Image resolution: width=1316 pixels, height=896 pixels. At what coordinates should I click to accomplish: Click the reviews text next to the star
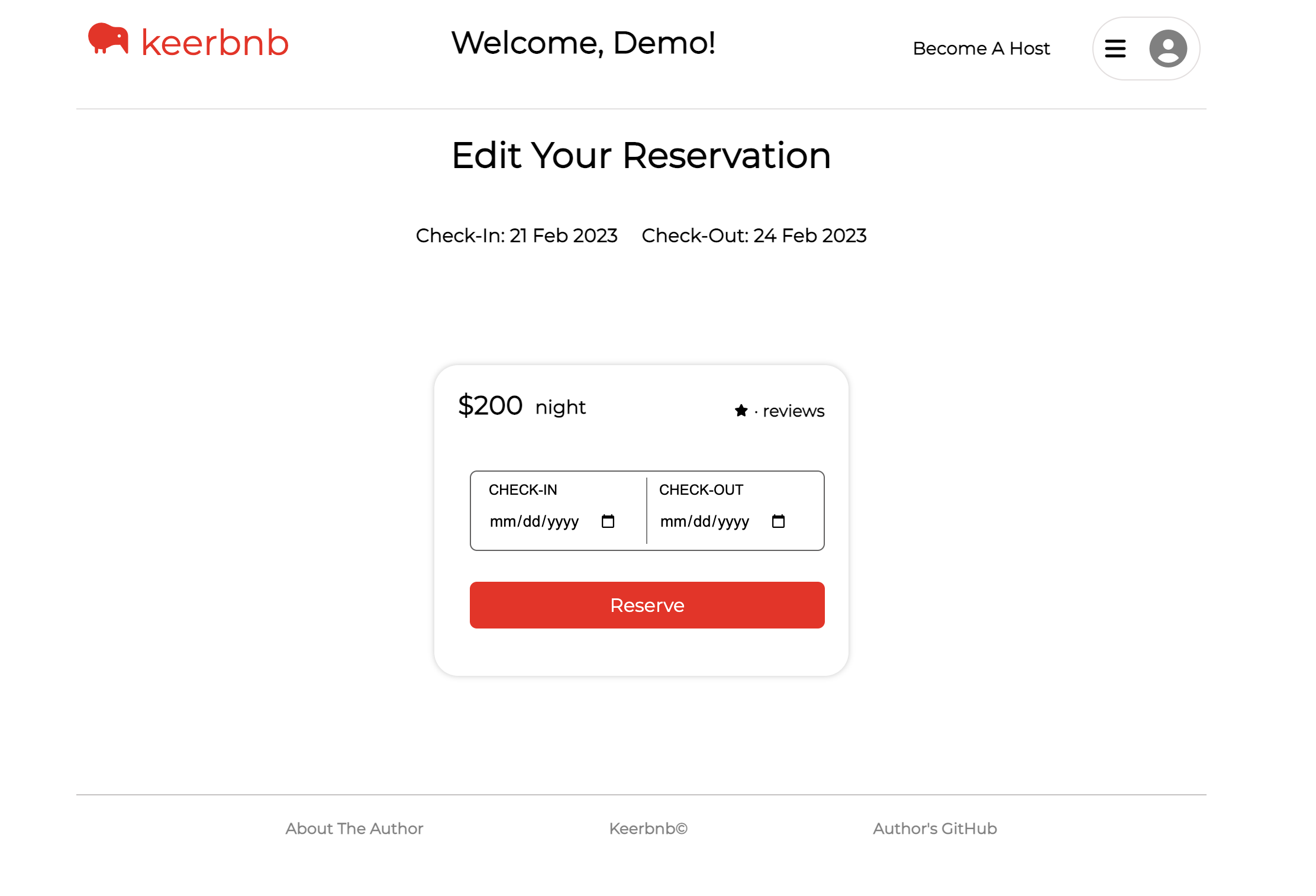(x=794, y=410)
